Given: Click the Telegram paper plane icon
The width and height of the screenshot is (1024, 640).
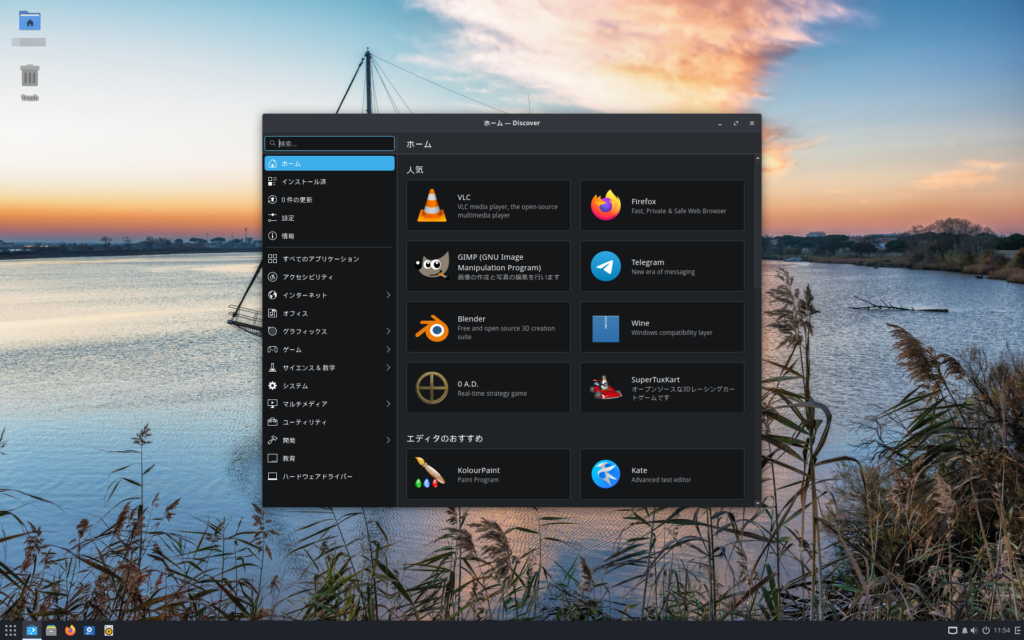Looking at the screenshot, I should coord(606,266).
